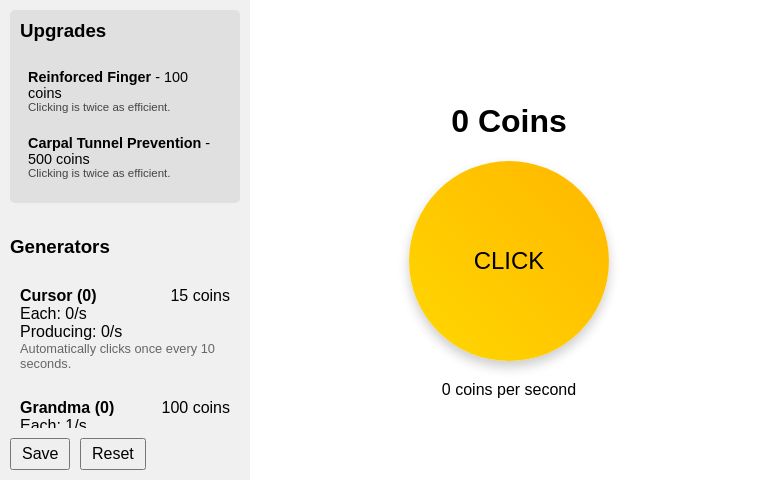The width and height of the screenshot is (768, 480).
Task: Click the "0 coins per second" text
Action: coord(508,390)
